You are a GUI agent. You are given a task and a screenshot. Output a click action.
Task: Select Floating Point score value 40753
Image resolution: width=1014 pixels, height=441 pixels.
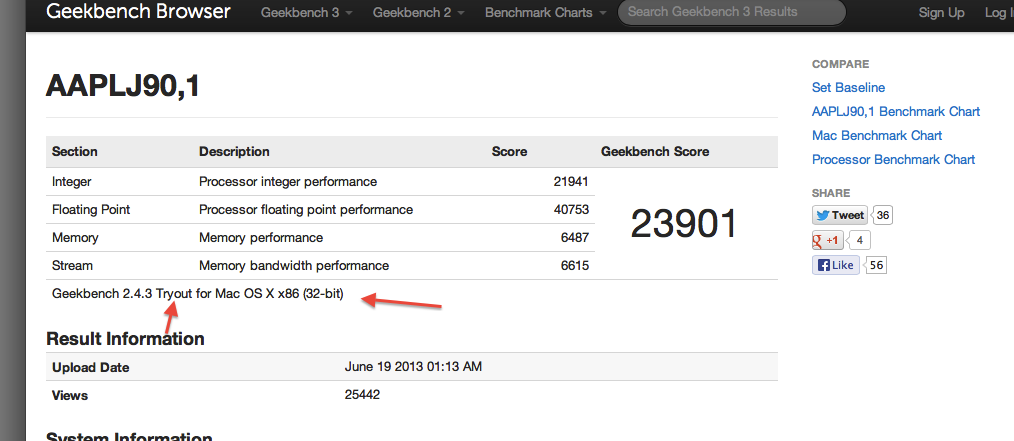(x=571, y=210)
